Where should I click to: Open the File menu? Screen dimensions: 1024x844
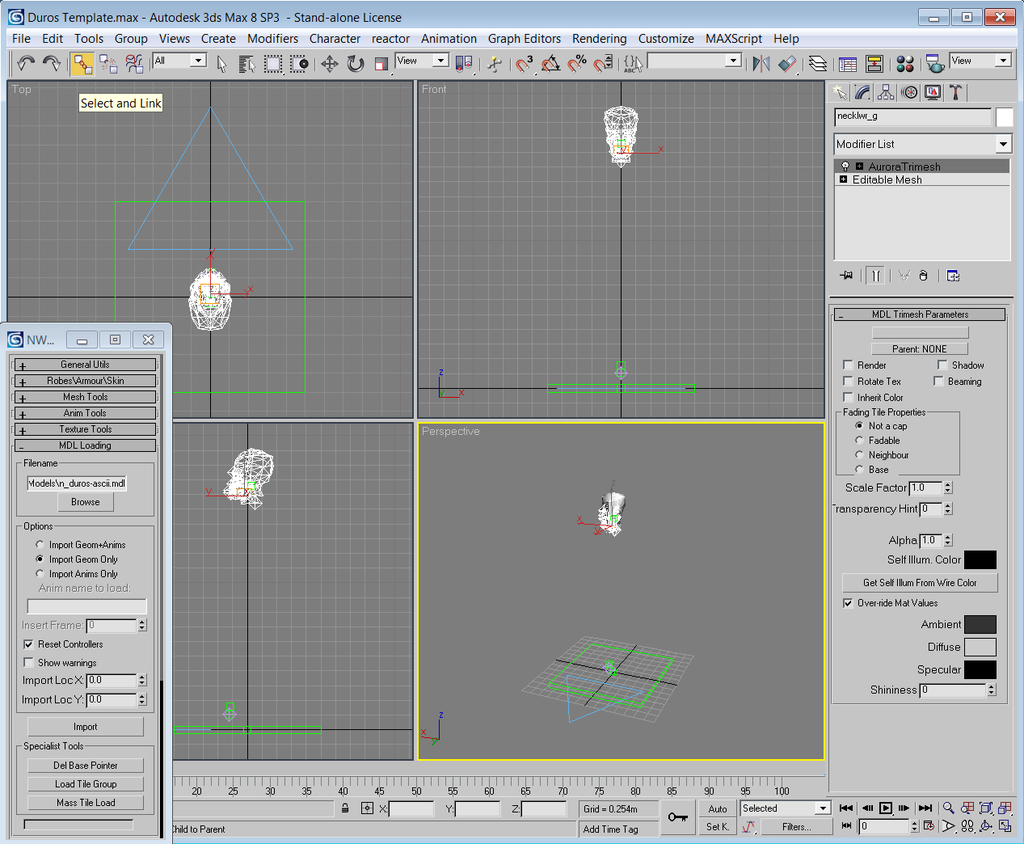pyautogui.click(x=21, y=39)
